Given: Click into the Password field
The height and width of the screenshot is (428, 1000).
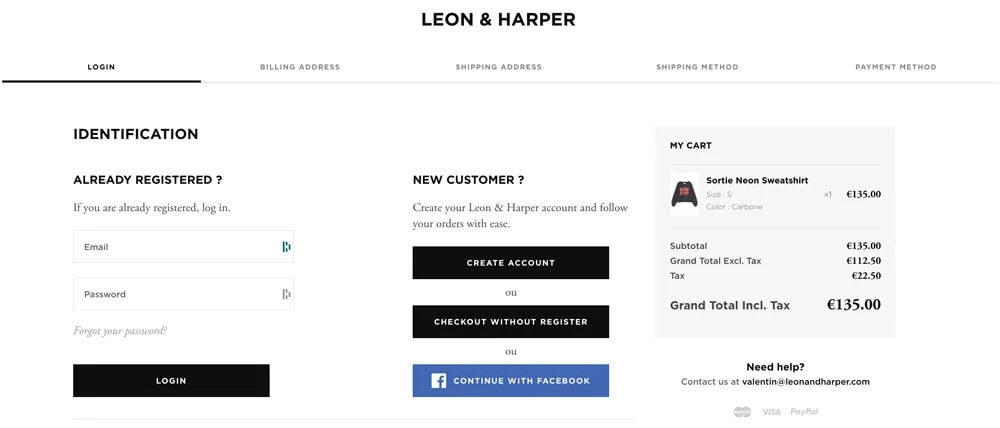Looking at the screenshot, I should point(175,294).
